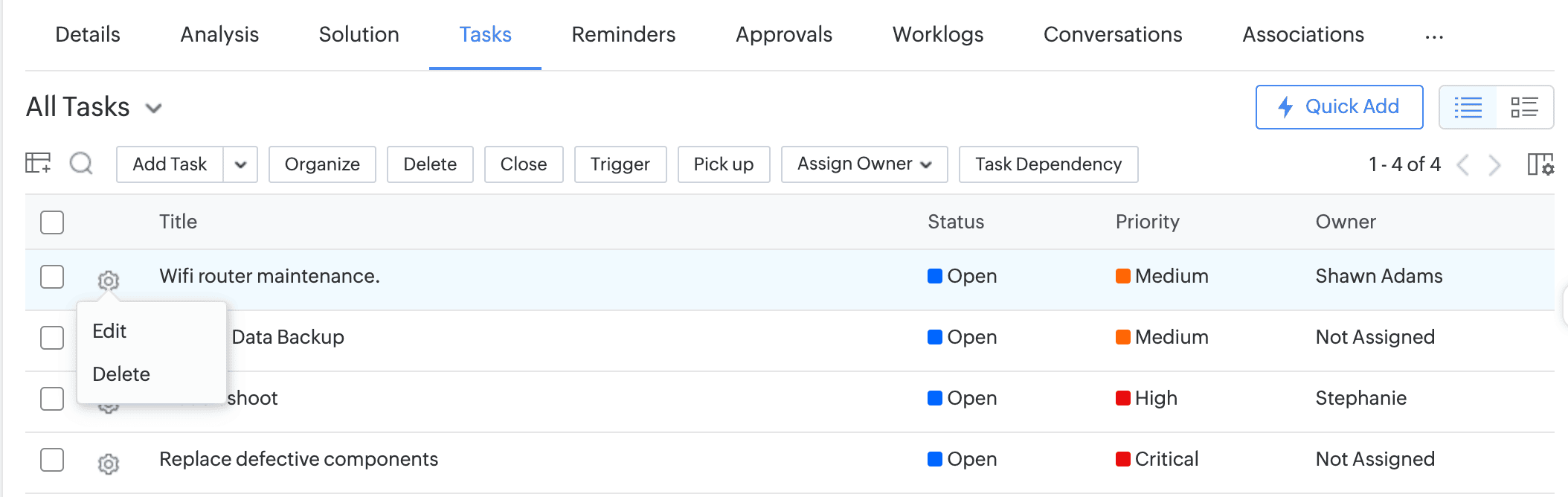
Task: Check the Wifi router maintenance row checkbox
Action: (52, 276)
